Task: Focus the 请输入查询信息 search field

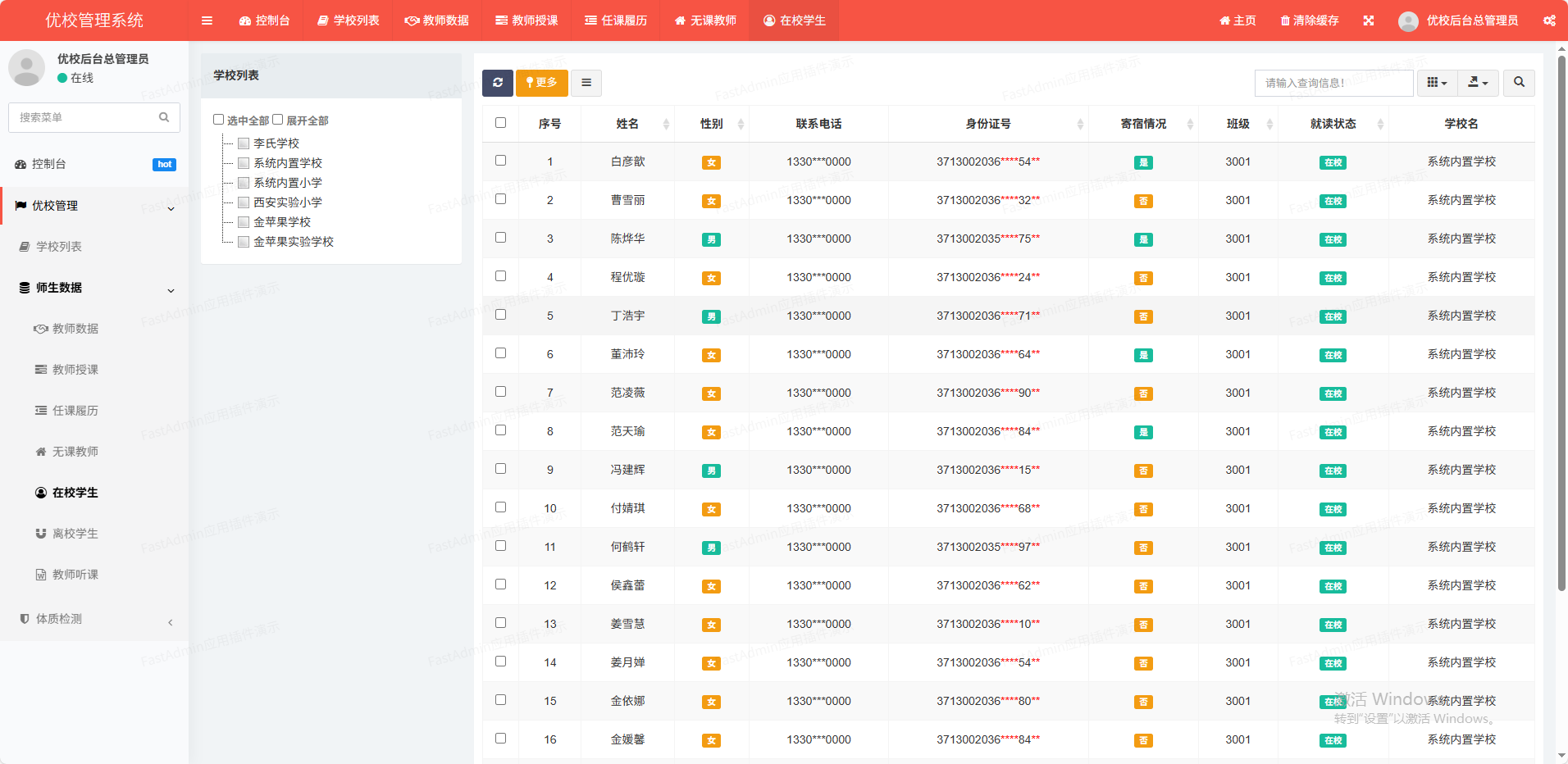Action: (x=1333, y=83)
